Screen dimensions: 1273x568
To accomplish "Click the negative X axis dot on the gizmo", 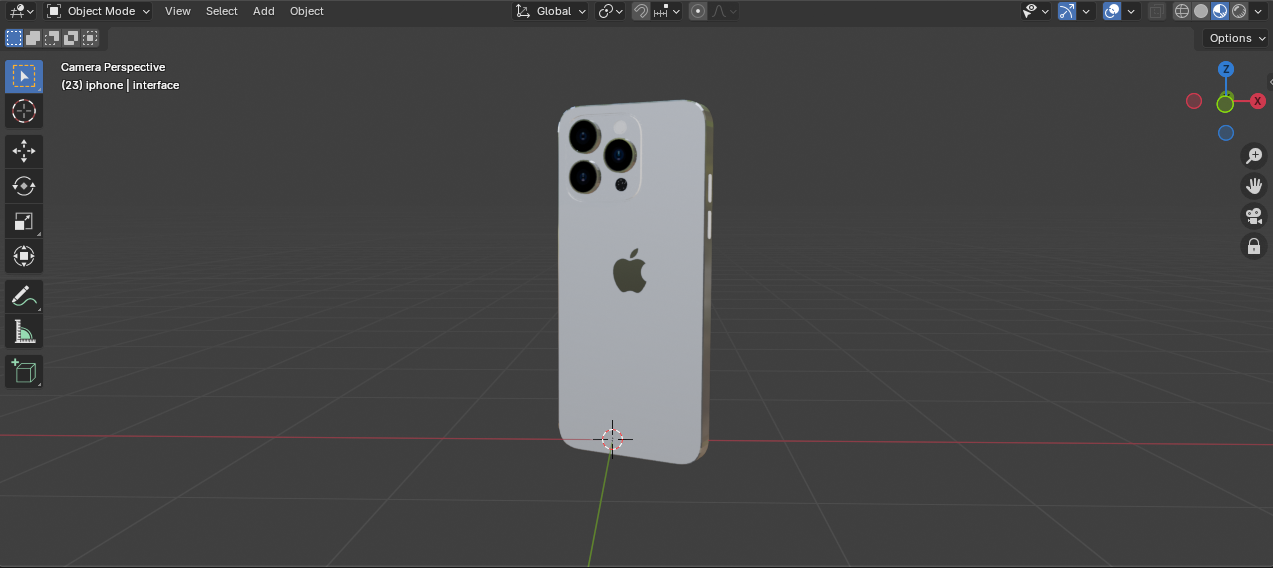I will [x=1194, y=101].
